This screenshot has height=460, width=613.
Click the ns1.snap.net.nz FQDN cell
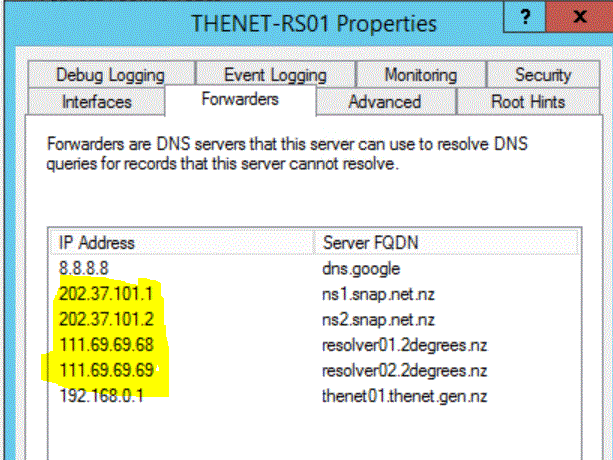(378, 294)
